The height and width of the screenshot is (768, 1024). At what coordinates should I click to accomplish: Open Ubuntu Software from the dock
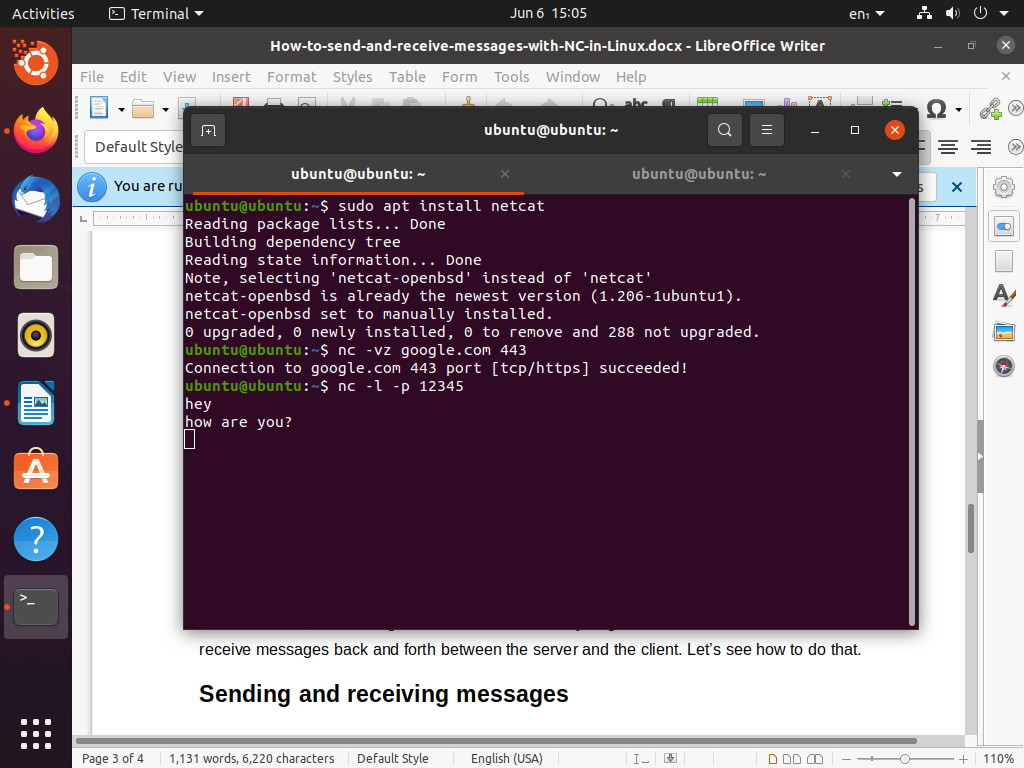[x=36, y=470]
